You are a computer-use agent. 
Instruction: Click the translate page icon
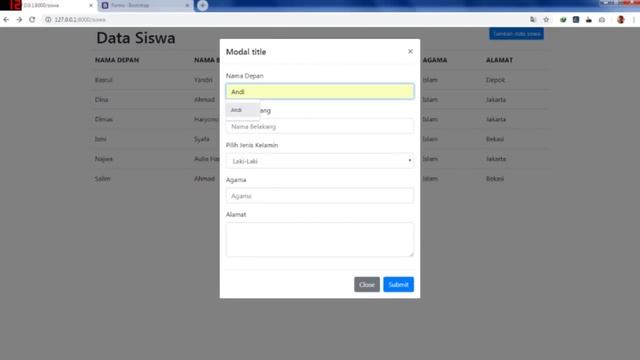click(x=533, y=20)
